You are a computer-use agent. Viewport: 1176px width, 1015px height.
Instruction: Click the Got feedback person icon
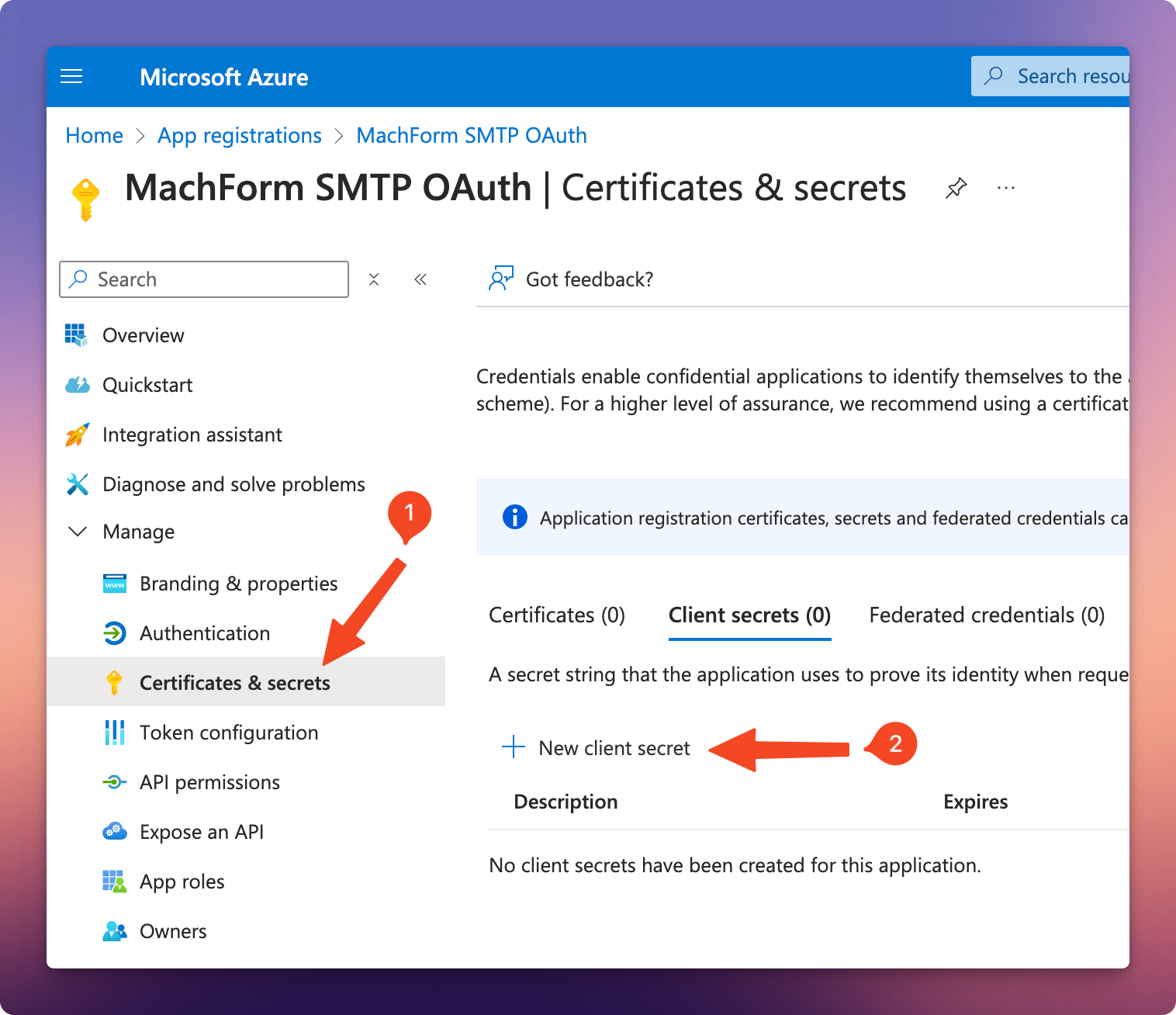[x=501, y=278]
